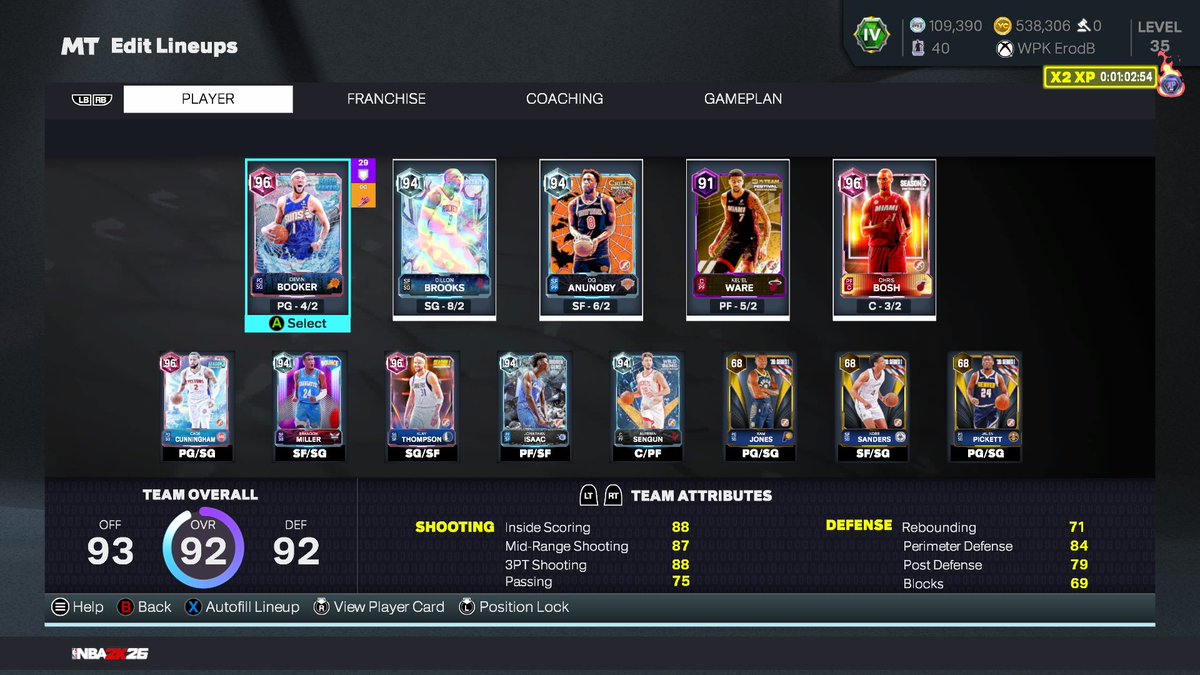The width and height of the screenshot is (1200, 675).
Task: Select the Kel'el Ware power forward card
Action: click(x=738, y=239)
